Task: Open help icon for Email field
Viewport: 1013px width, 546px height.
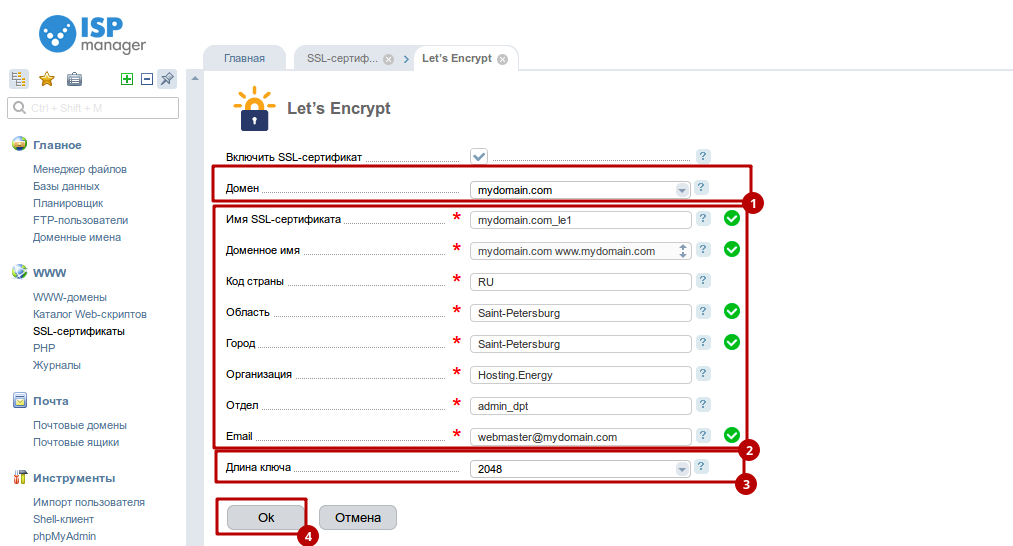Action: (703, 436)
